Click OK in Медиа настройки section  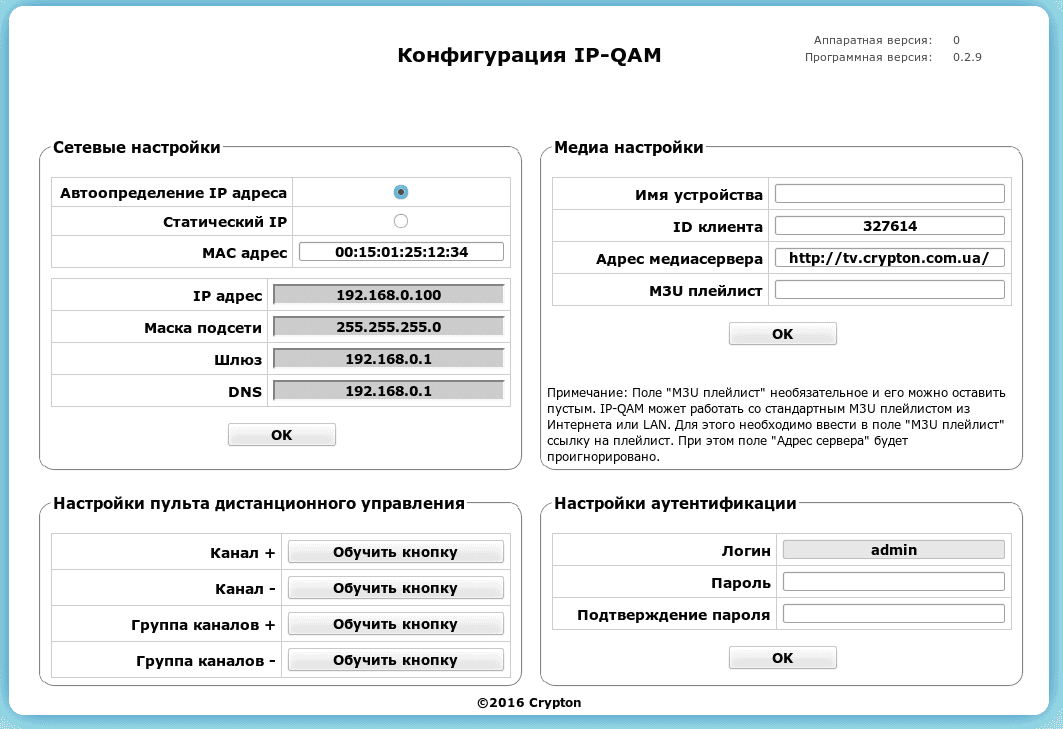[782, 333]
